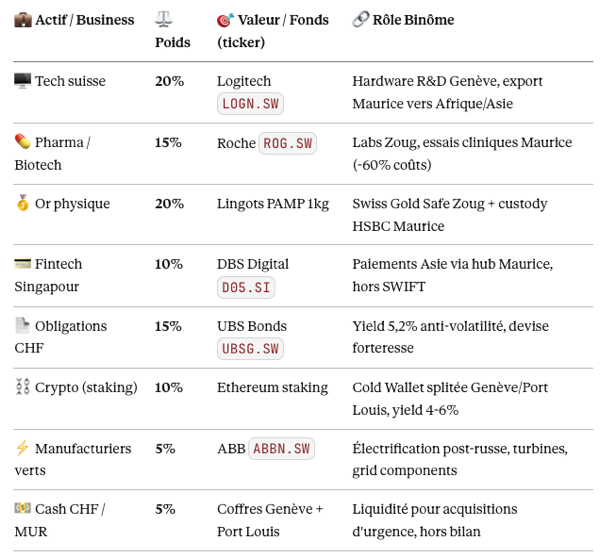Screen dimensions: 600x559
Task: Select the D05.SI ticker code
Action: (246, 287)
